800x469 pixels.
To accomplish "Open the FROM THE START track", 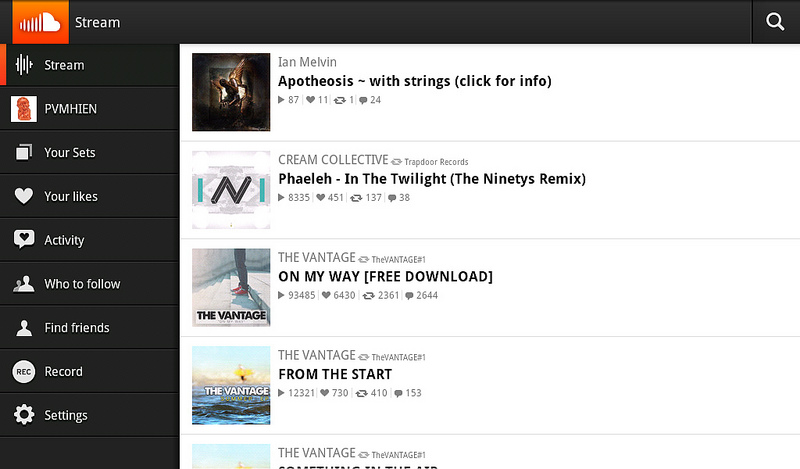I will pyautogui.click(x=335, y=374).
